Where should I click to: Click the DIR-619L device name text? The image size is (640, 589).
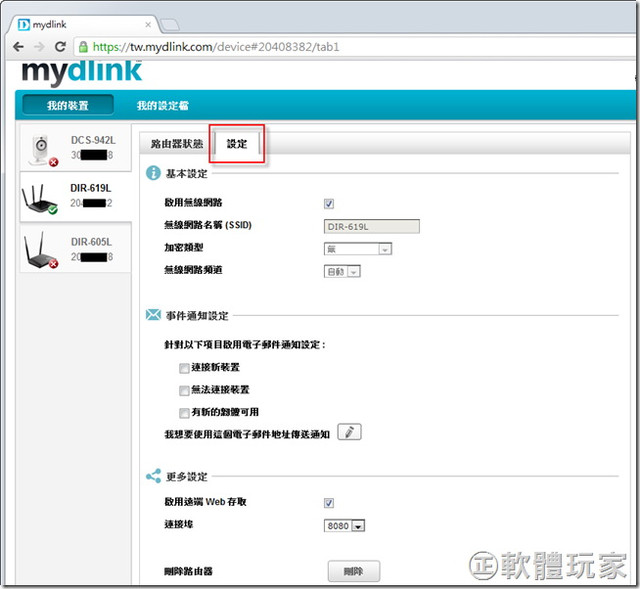pos(91,188)
